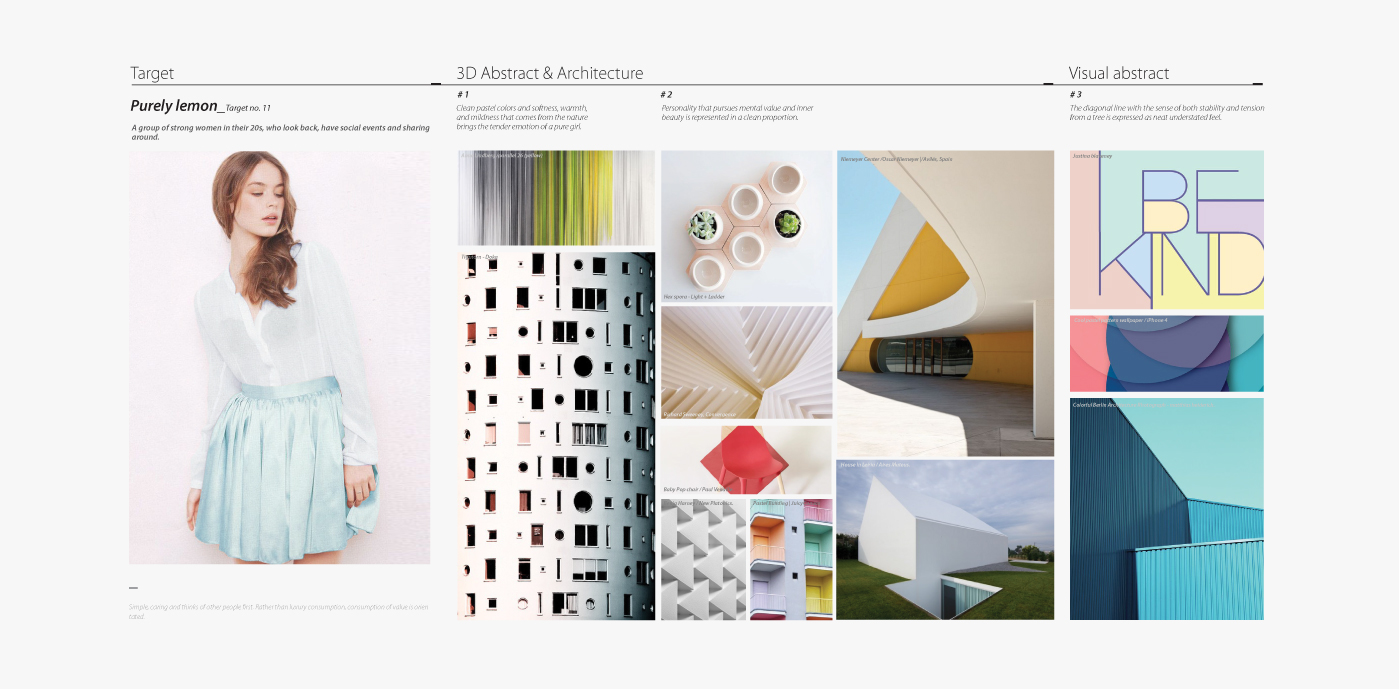The image size is (1399, 689).
Task: Click the 'Target no. 11' label
Action: click(248, 108)
